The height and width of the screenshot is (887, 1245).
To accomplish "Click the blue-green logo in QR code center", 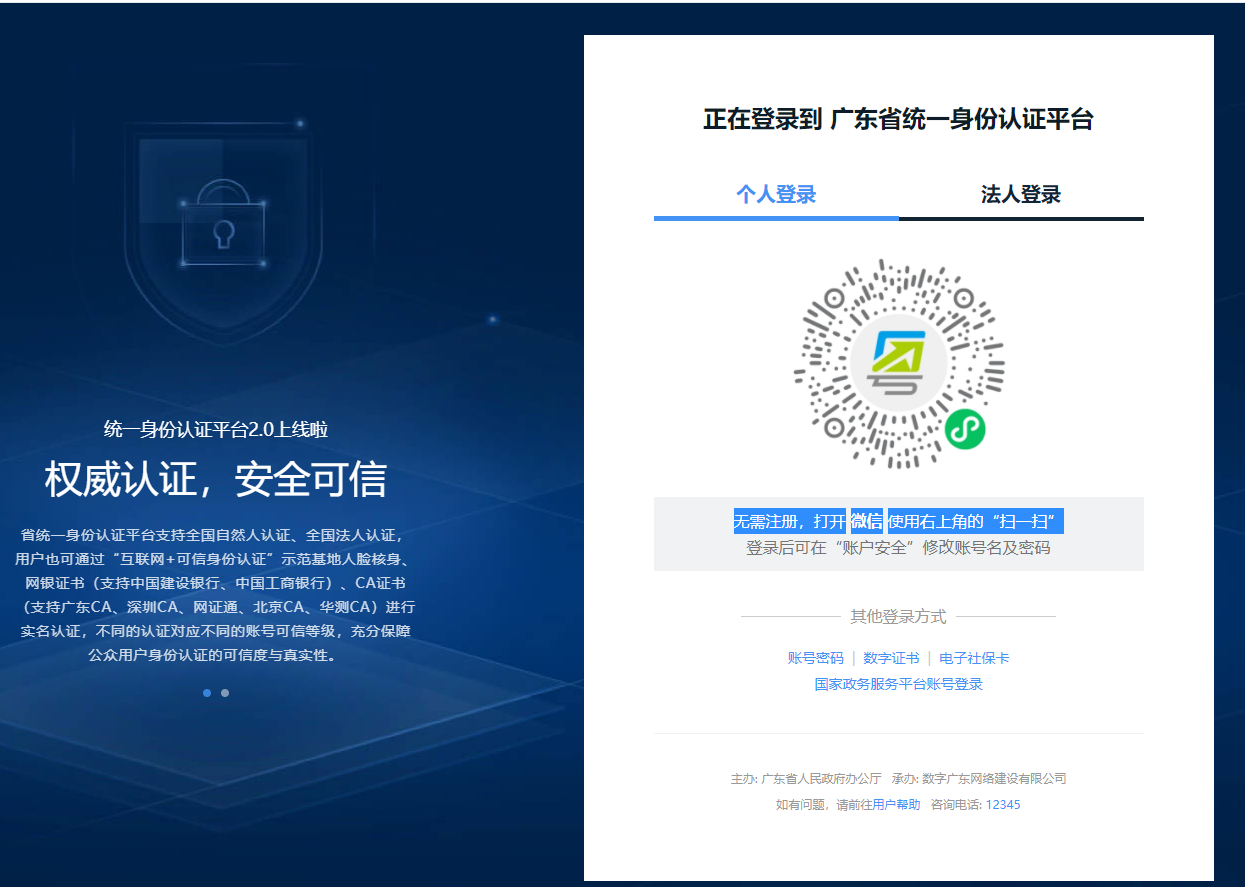I will tap(898, 363).
